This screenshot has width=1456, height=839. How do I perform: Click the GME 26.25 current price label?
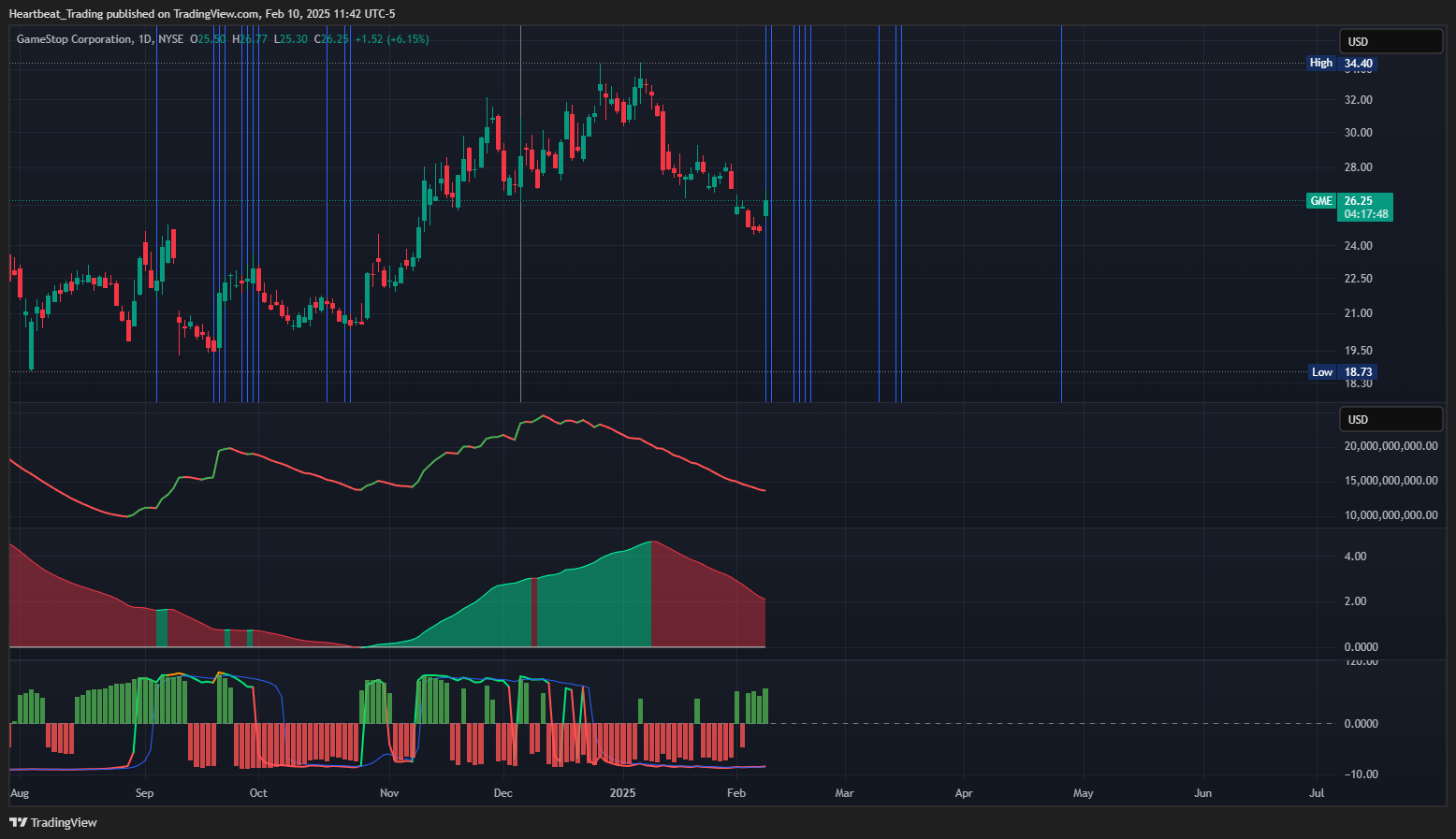[1349, 201]
